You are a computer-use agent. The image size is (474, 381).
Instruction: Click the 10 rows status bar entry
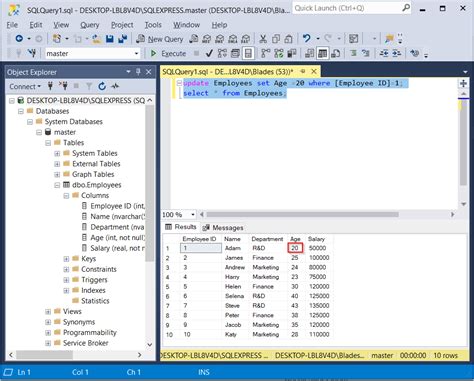[x=446, y=355]
